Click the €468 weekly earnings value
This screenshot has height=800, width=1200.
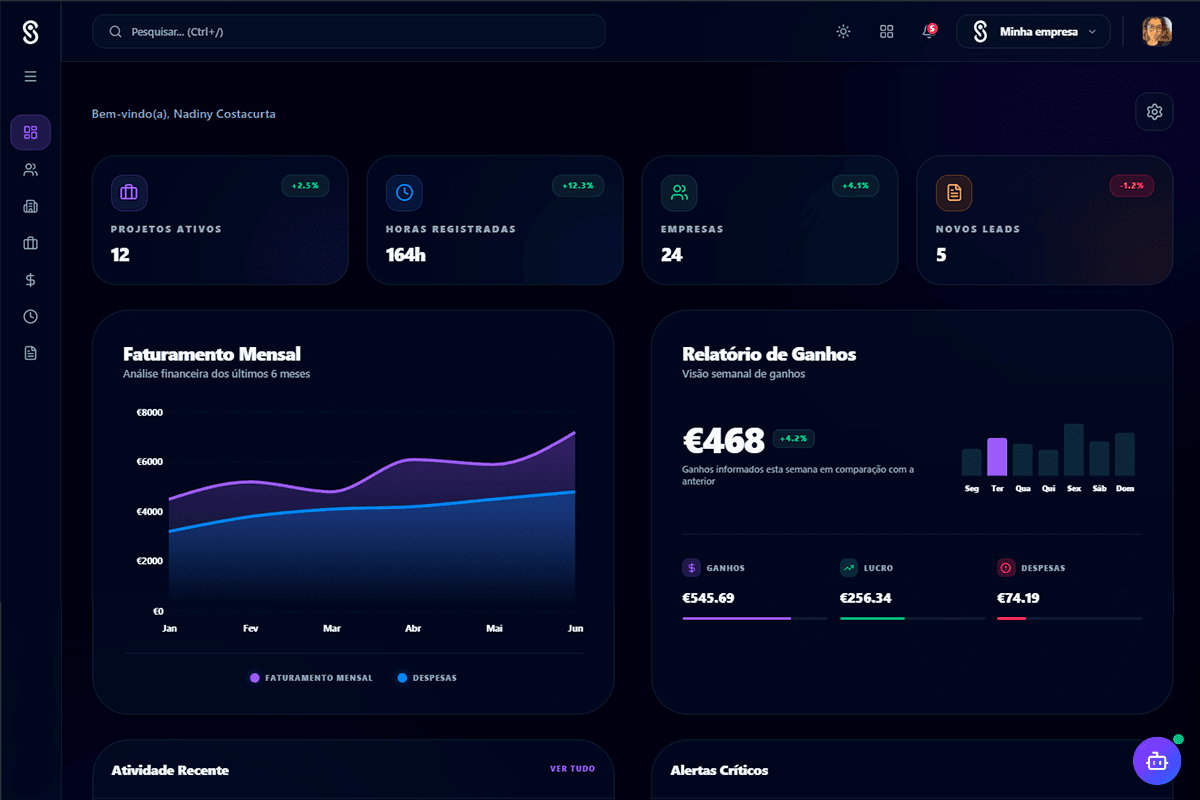(x=723, y=440)
